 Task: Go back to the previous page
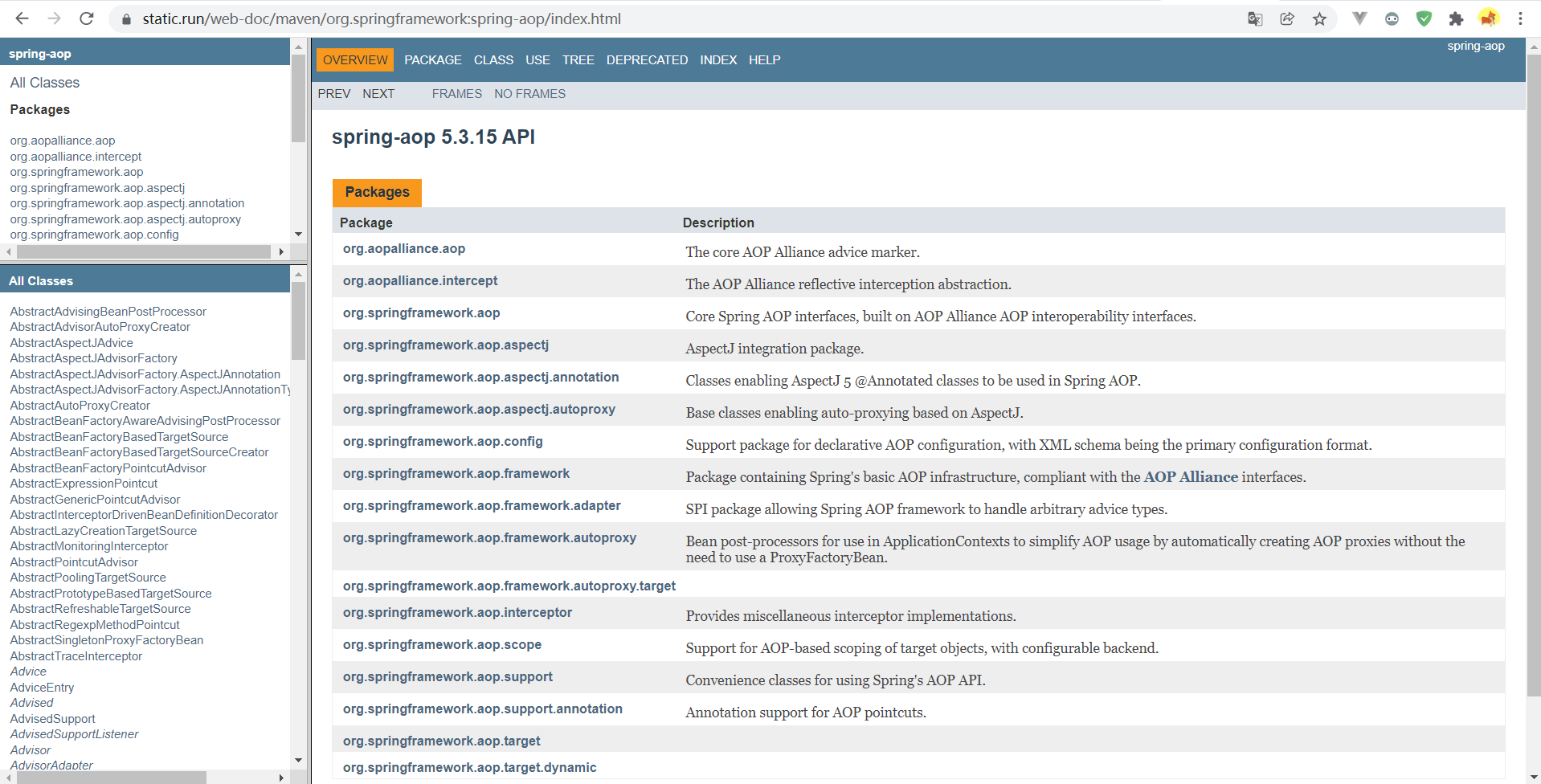click(22, 18)
